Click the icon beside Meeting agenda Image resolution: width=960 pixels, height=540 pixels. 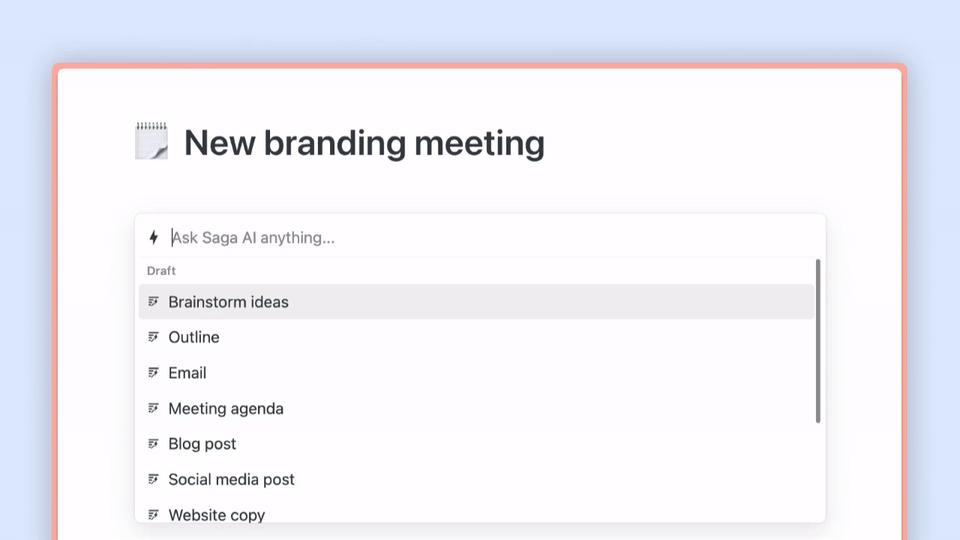[153, 408]
